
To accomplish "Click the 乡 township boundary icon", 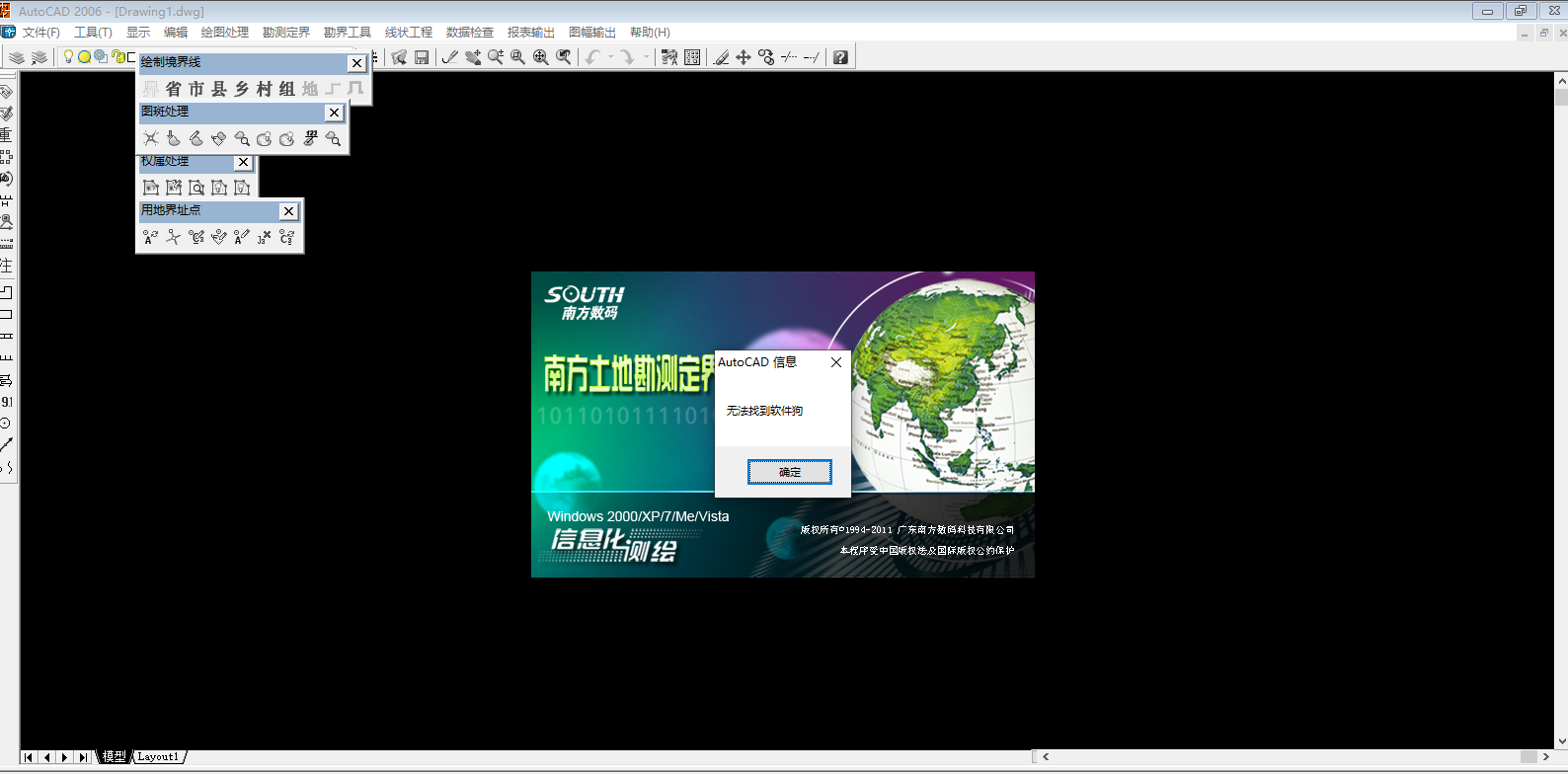I will [x=242, y=89].
